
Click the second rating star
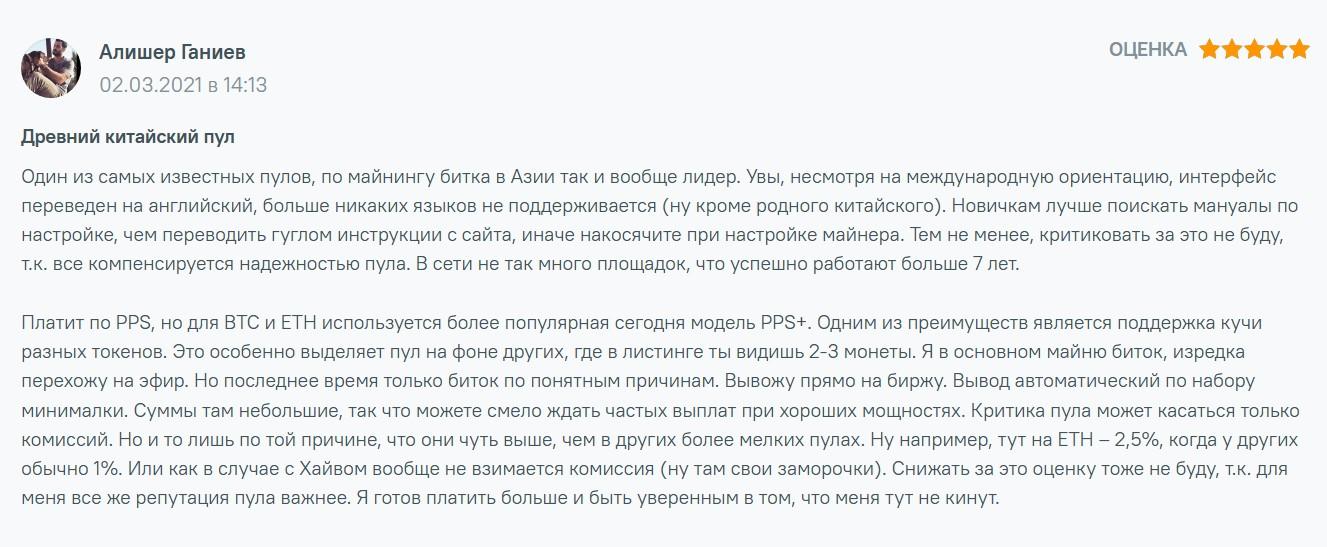tap(1232, 49)
